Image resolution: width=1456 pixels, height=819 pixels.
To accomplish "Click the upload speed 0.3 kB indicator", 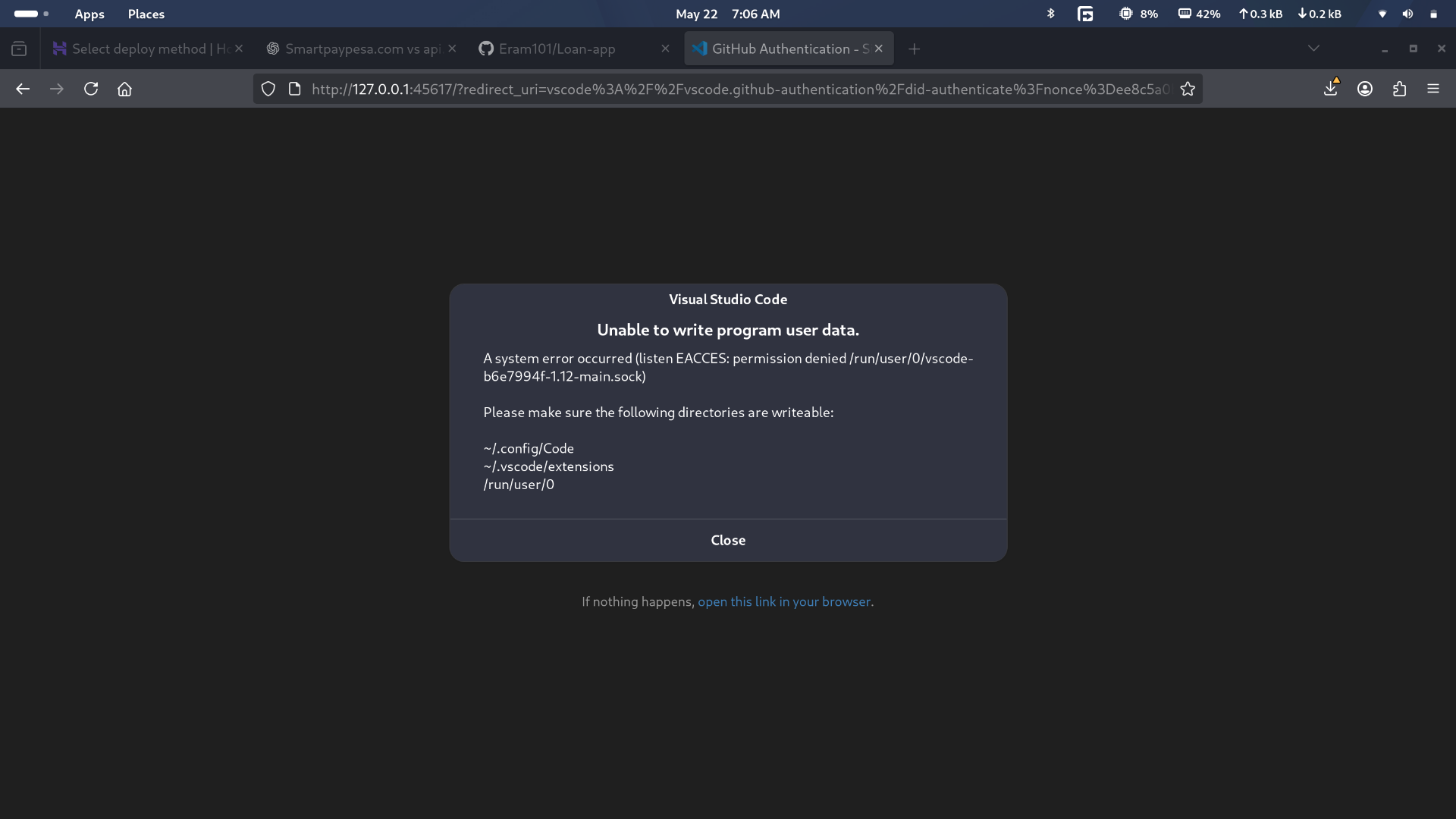I will (1260, 14).
